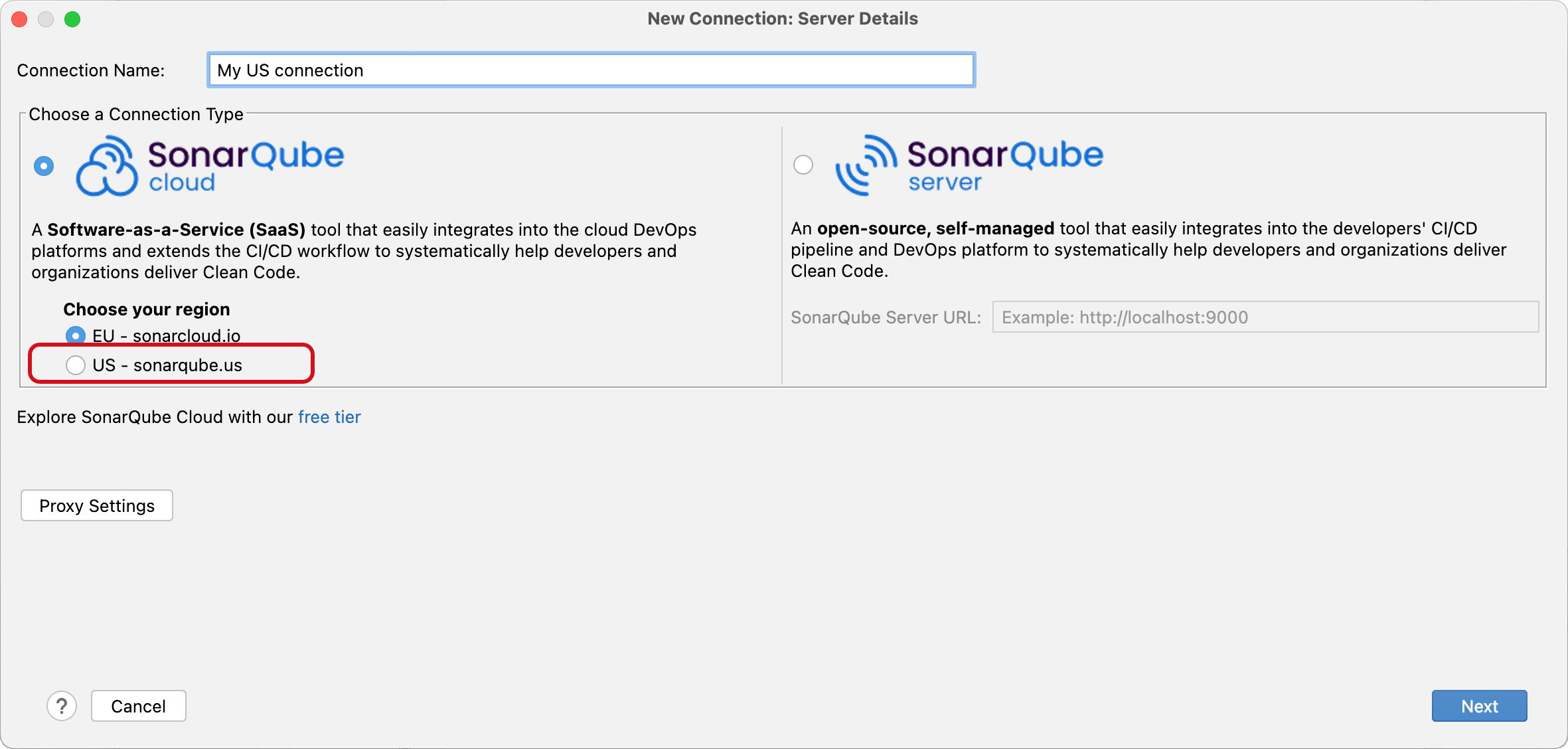The image size is (1568, 749).
Task: Choose the EU - sonarcloud.io region
Action: (x=76, y=335)
